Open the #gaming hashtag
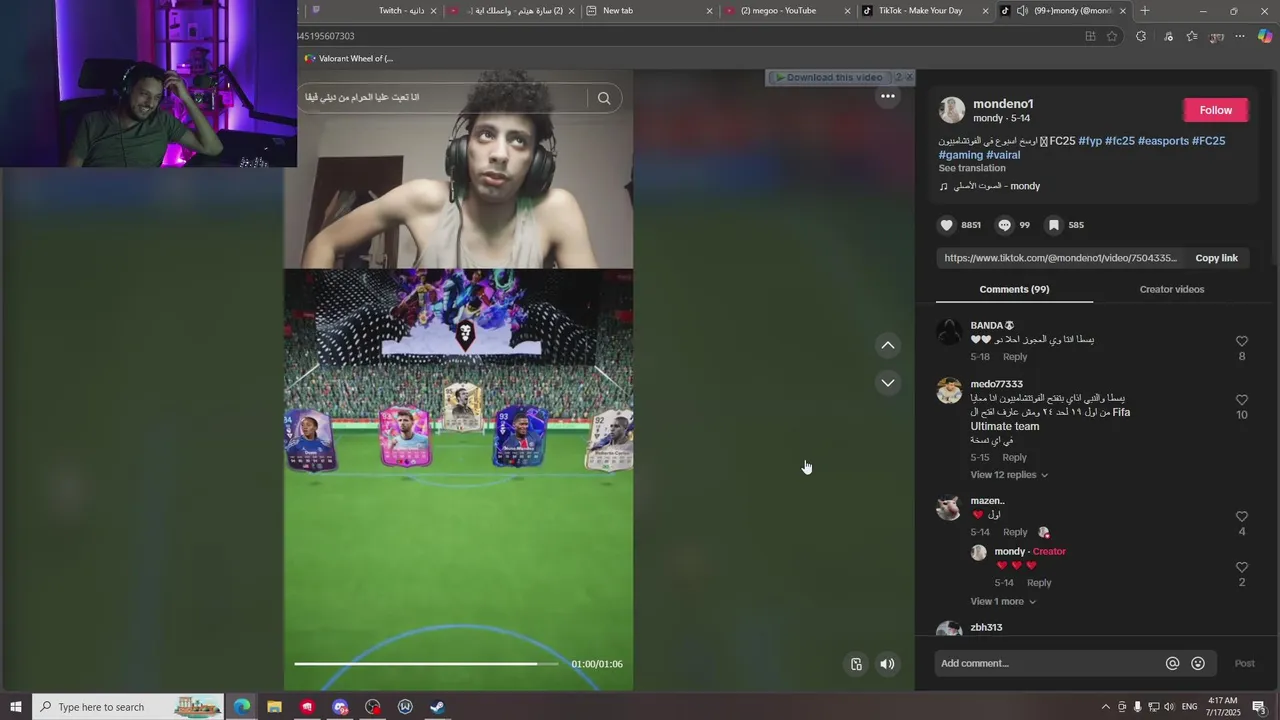The width and height of the screenshot is (1280, 720). pos(960,155)
